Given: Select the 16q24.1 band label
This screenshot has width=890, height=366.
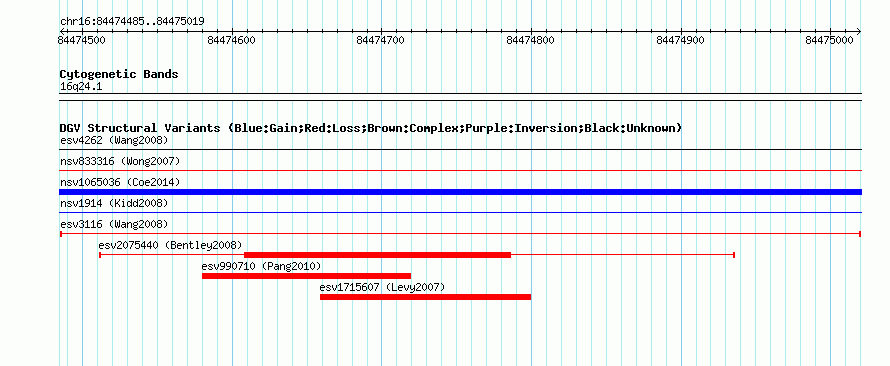Looking at the screenshot, I should 81,87.
